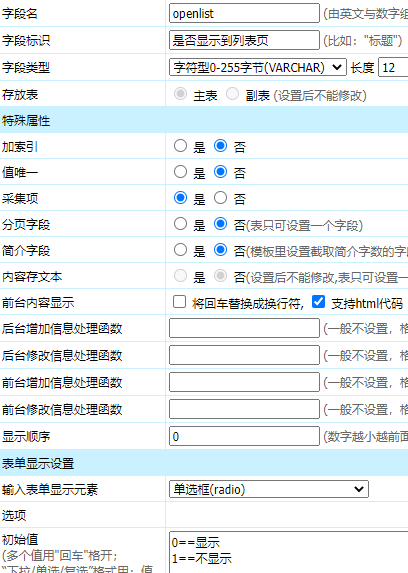Select 主表 radio for 存放表
This screenshot has width=408, height=573.
coord(180,94)
